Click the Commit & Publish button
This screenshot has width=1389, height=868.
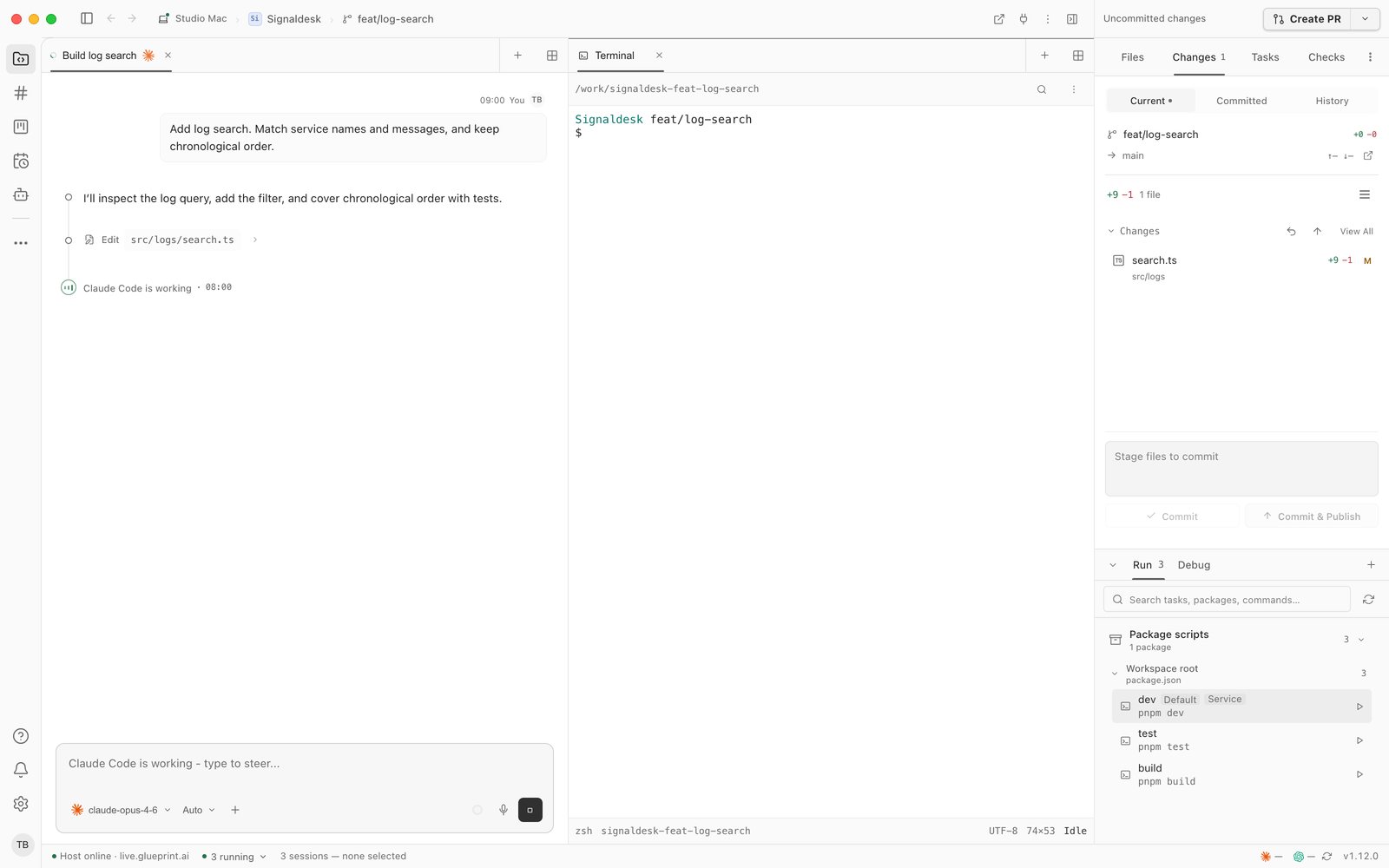[x=1312, y=516]
